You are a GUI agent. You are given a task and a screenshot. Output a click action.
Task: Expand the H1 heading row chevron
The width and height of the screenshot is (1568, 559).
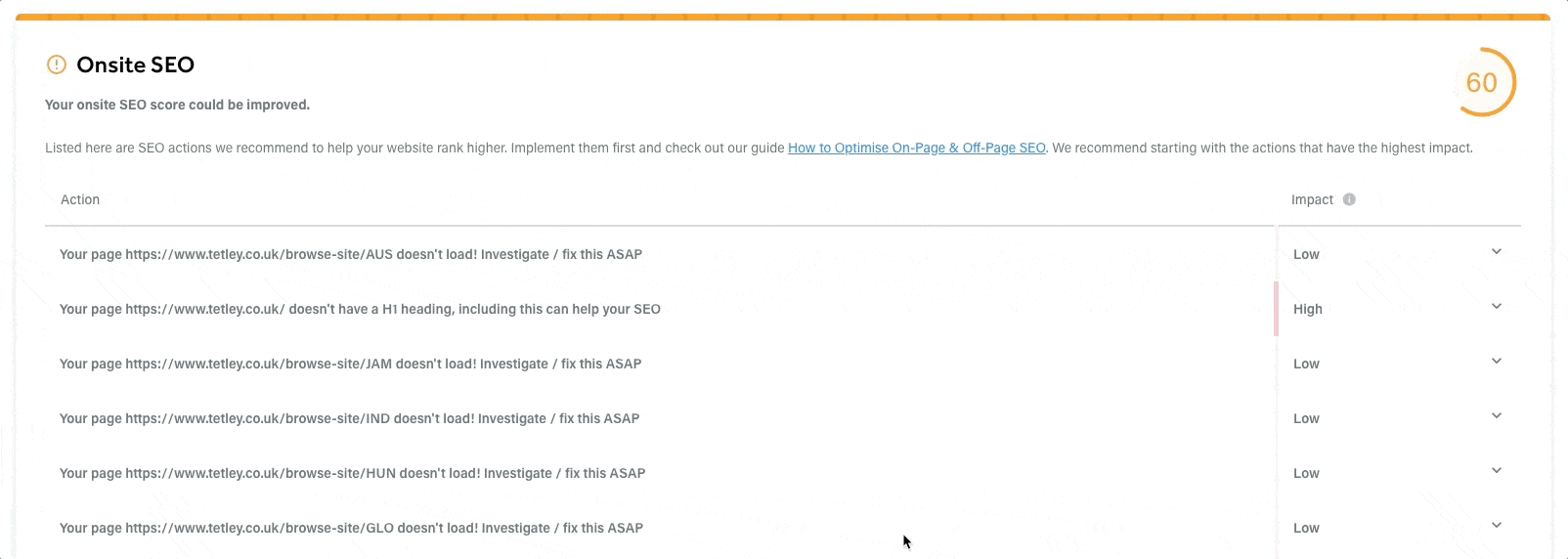pyautogui.click(x=1497, y=307)
